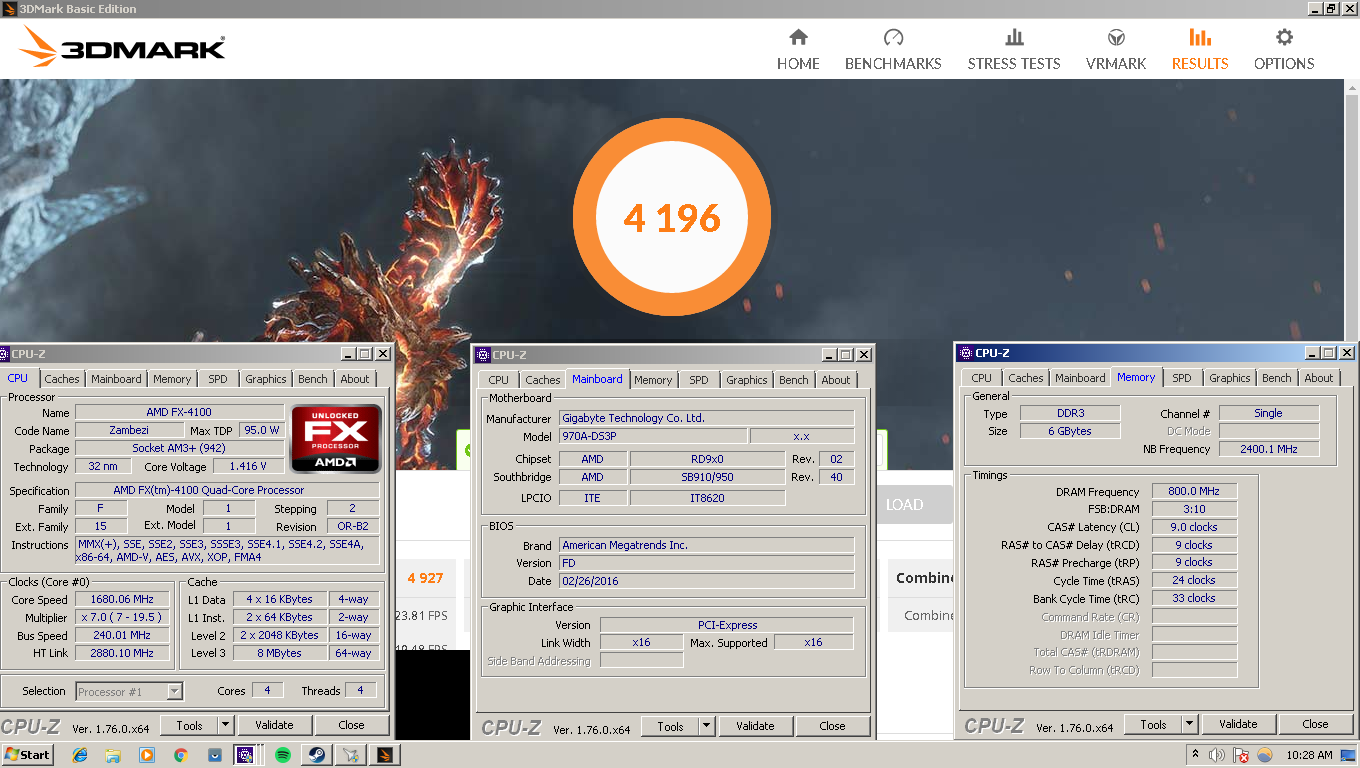Click BIOS date 02/26/2016 field

pyautogui.click(x=706, y=581)
